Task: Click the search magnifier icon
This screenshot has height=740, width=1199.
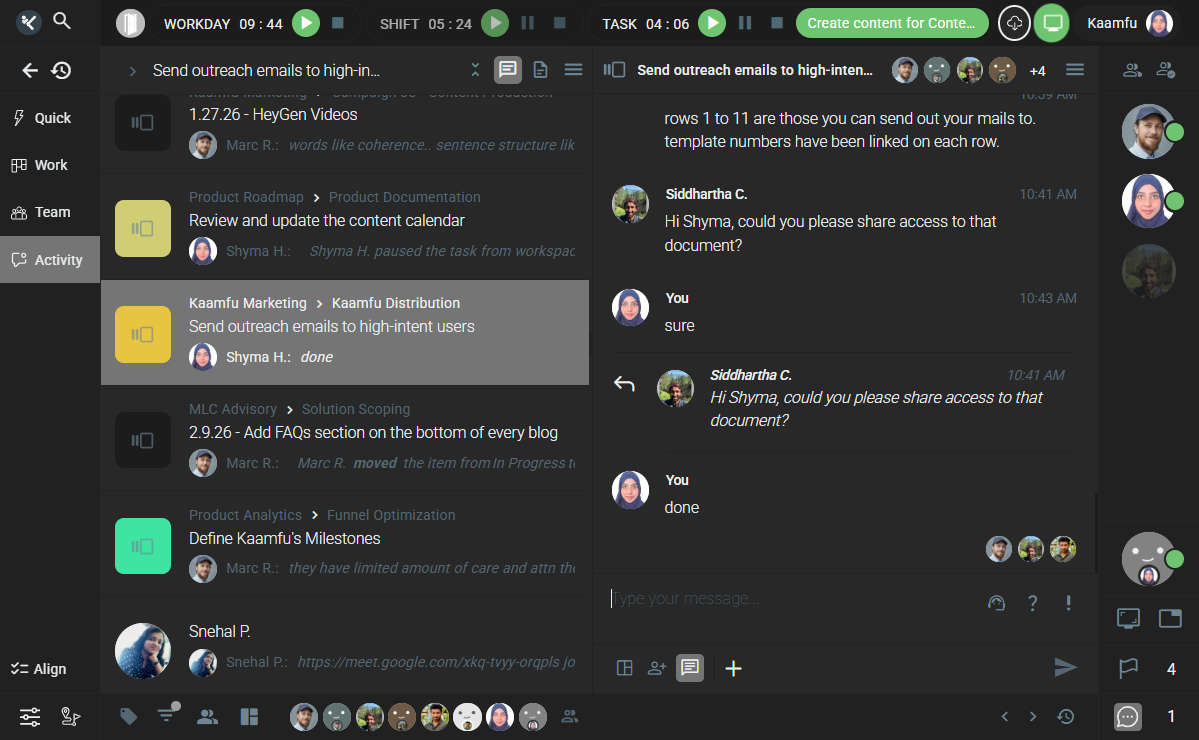Action: click(x=62, y=21)
